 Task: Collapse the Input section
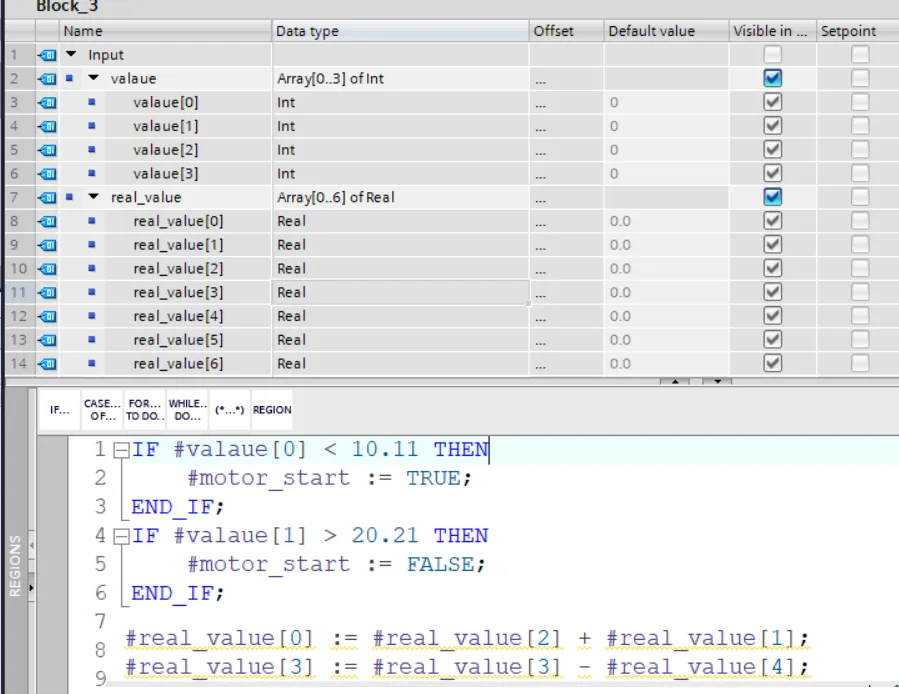pos(71,54)
